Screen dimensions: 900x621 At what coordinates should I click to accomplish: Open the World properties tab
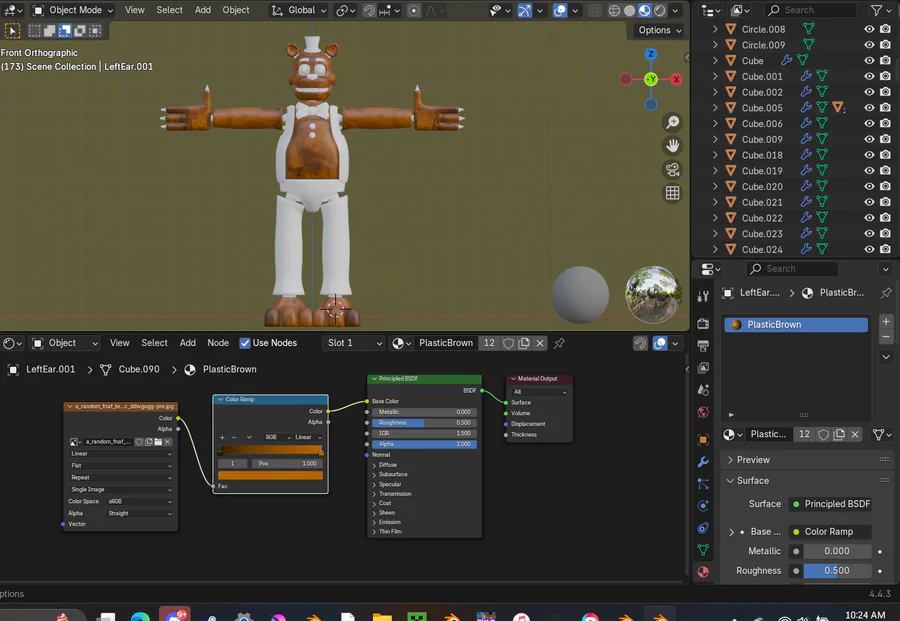pyautogui.click(x=703, y=412)
